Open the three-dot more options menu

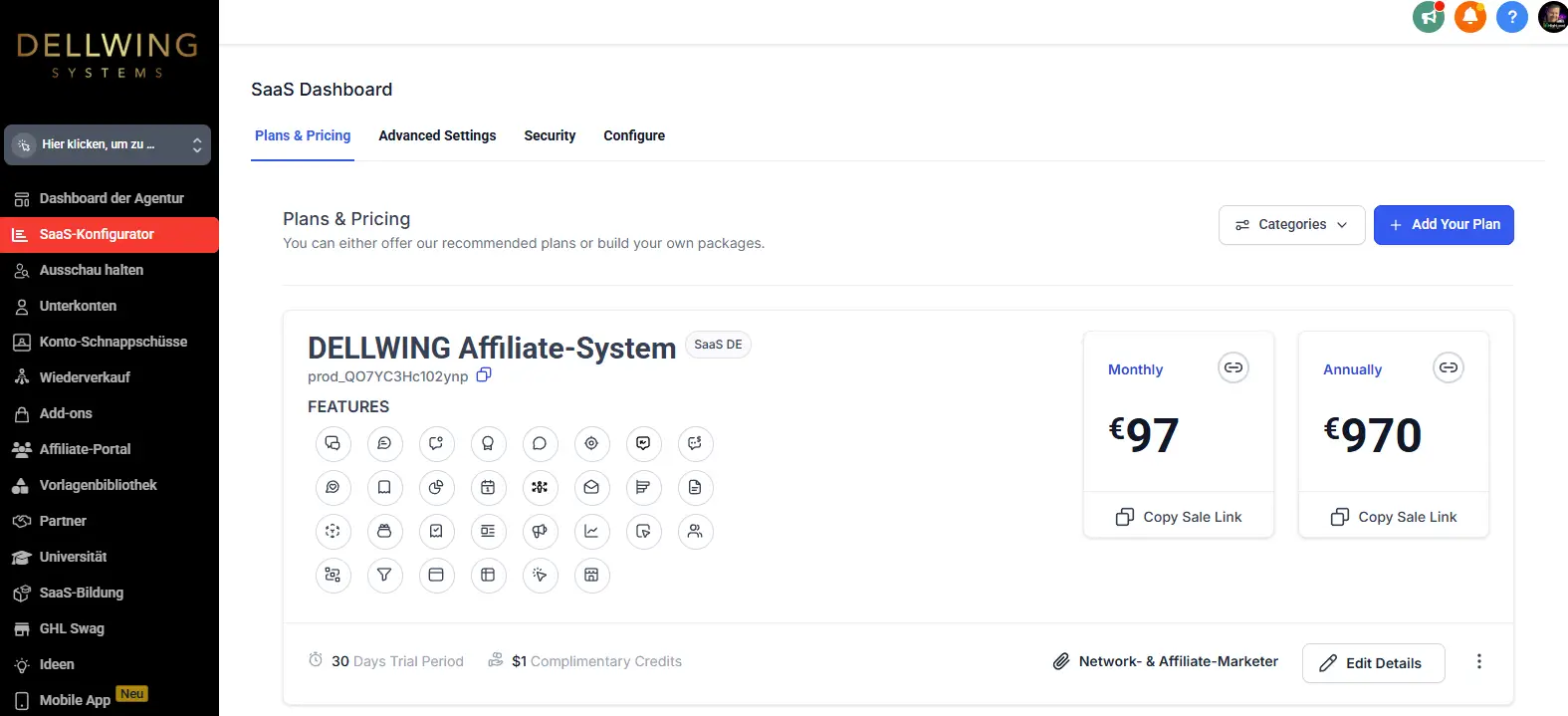point(1479,662)
